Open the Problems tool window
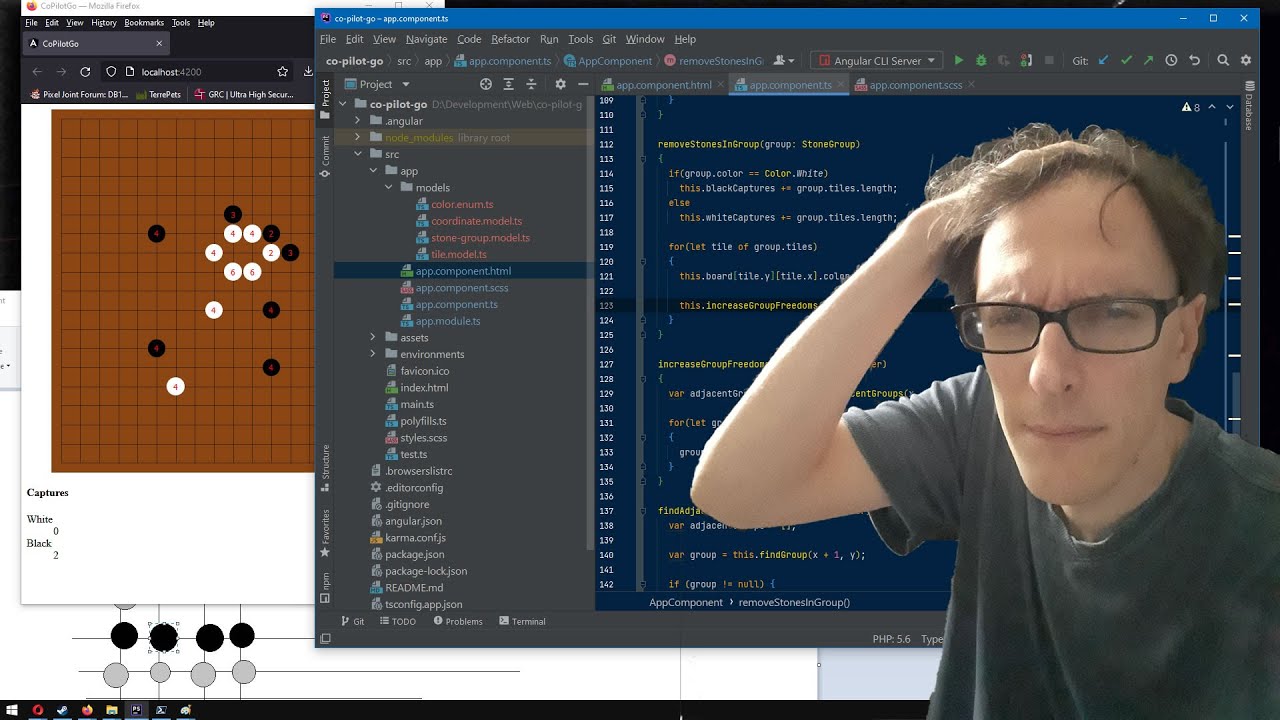This screenshot has height=720, width=1280. (x=458, y=621)
